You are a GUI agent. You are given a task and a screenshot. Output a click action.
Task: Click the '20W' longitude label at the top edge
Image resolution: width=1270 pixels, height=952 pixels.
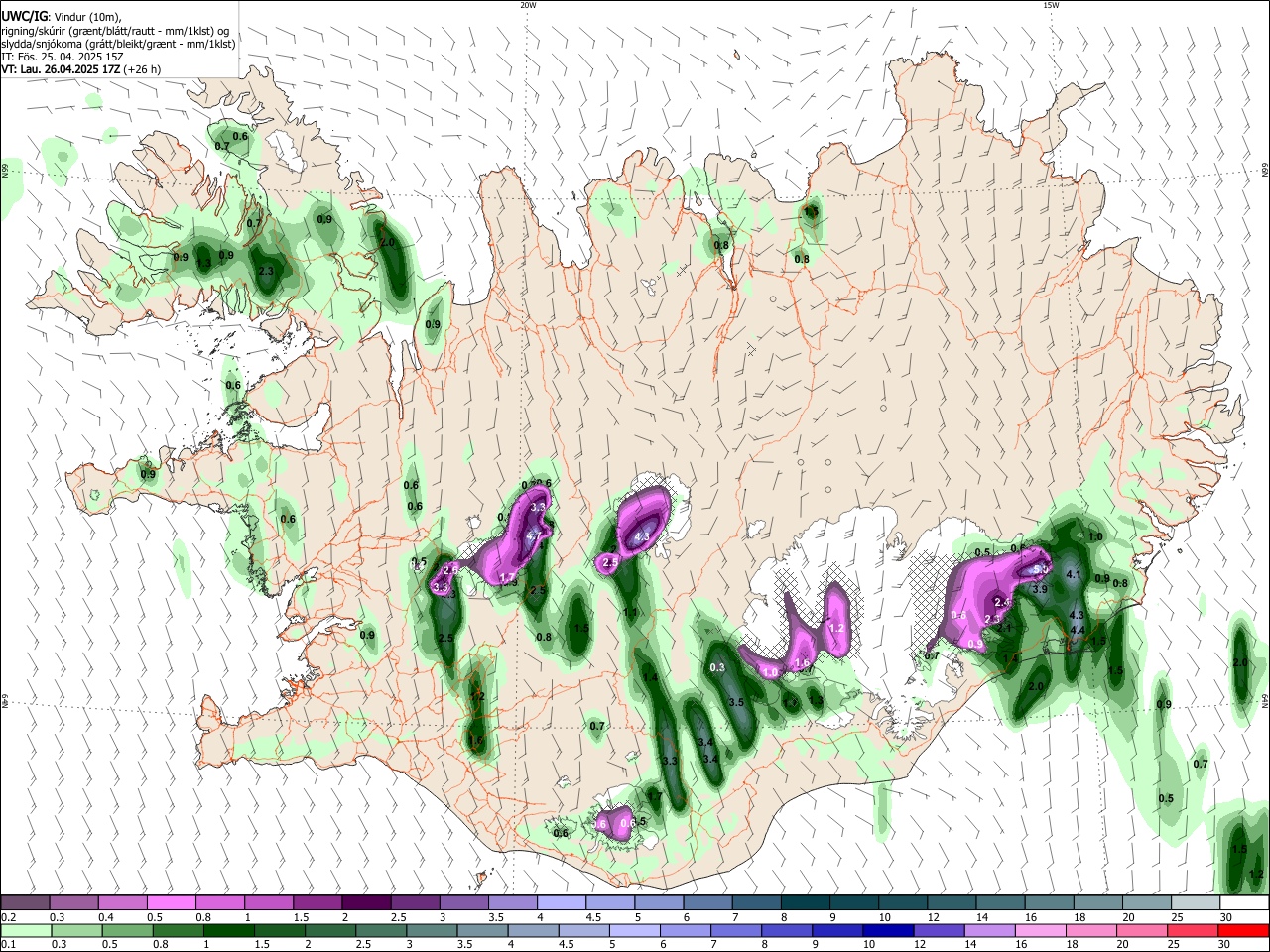coord(528,5)
